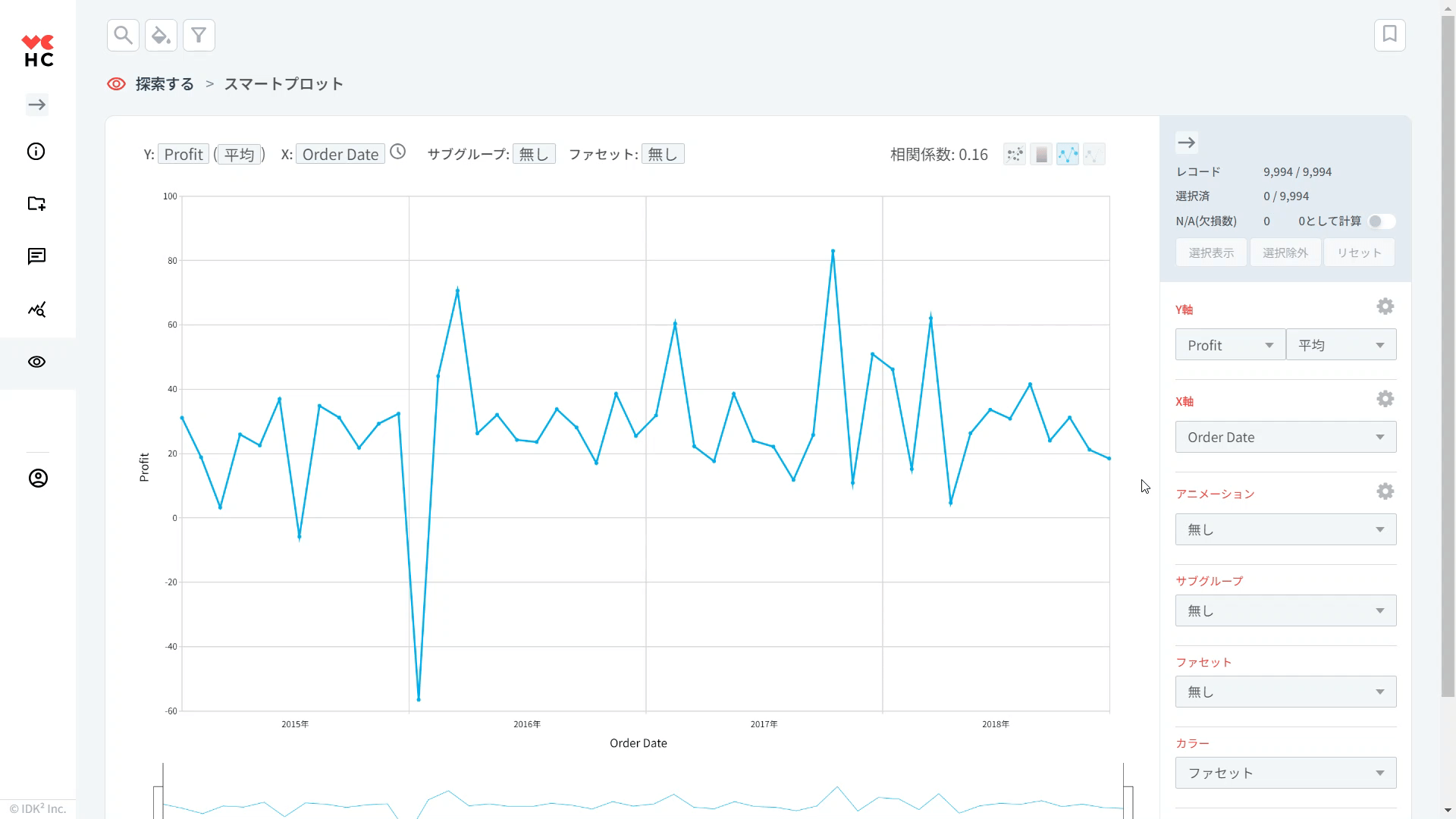Click the left handle of range slider
Screen dimensions: 1456x819
tap(158, 802)
